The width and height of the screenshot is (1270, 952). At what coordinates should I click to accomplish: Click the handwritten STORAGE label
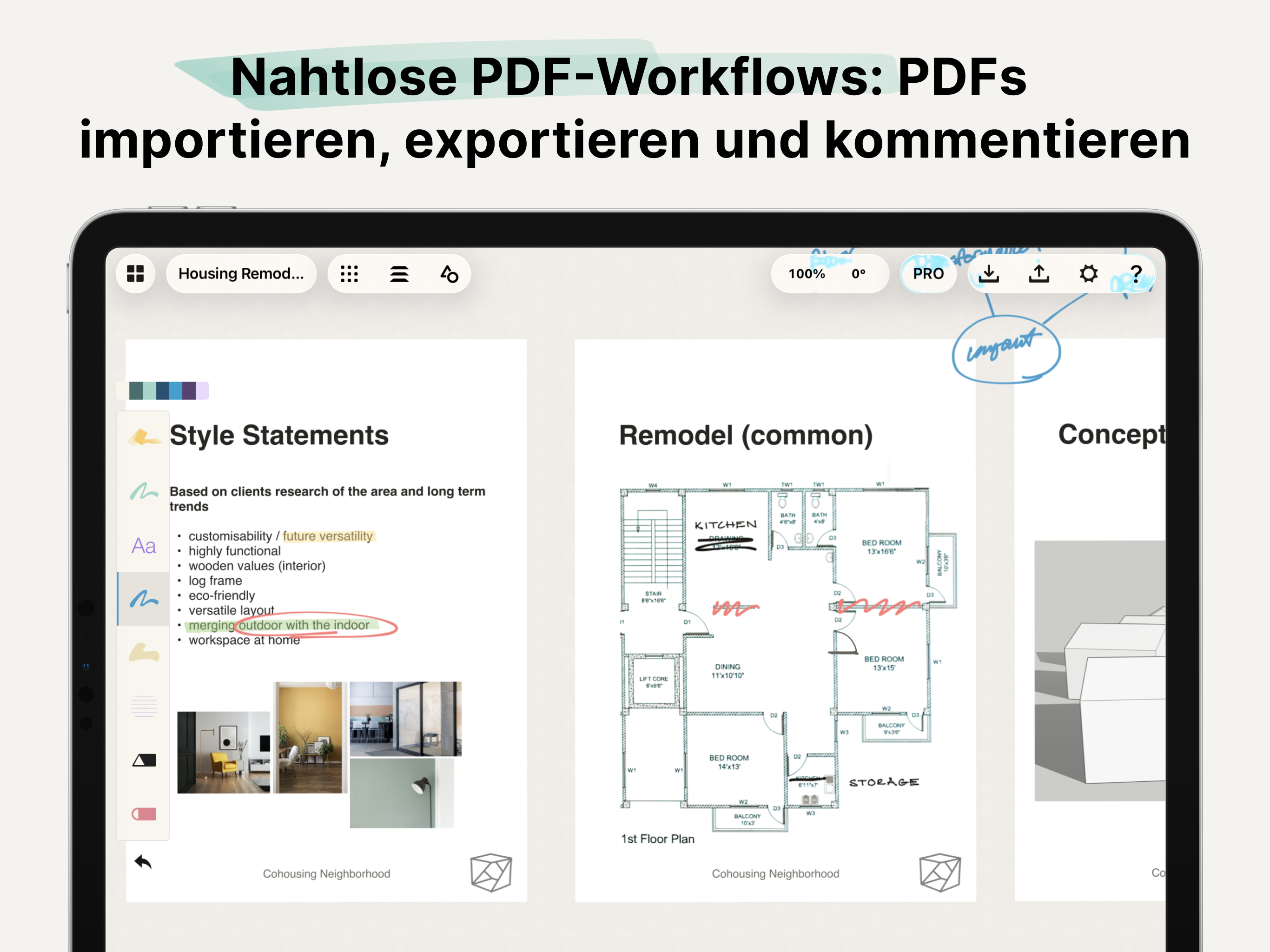click(x=884, y=782)
